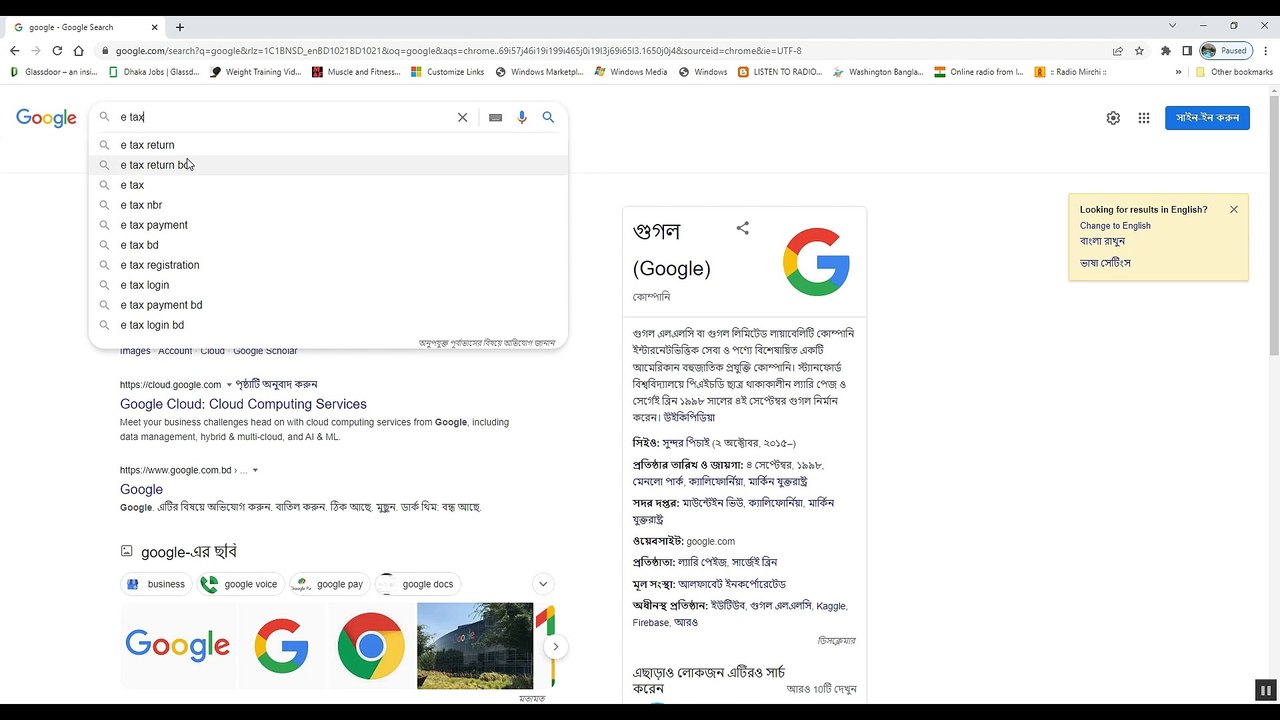Click the browser address bar URL
The width and height of the screenshot is (1280, 720).
pyautogui.click(x=458, y=51)
